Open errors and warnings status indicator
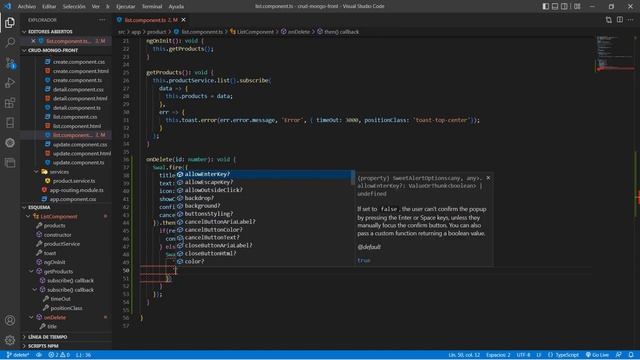 (x=59, y=355)
